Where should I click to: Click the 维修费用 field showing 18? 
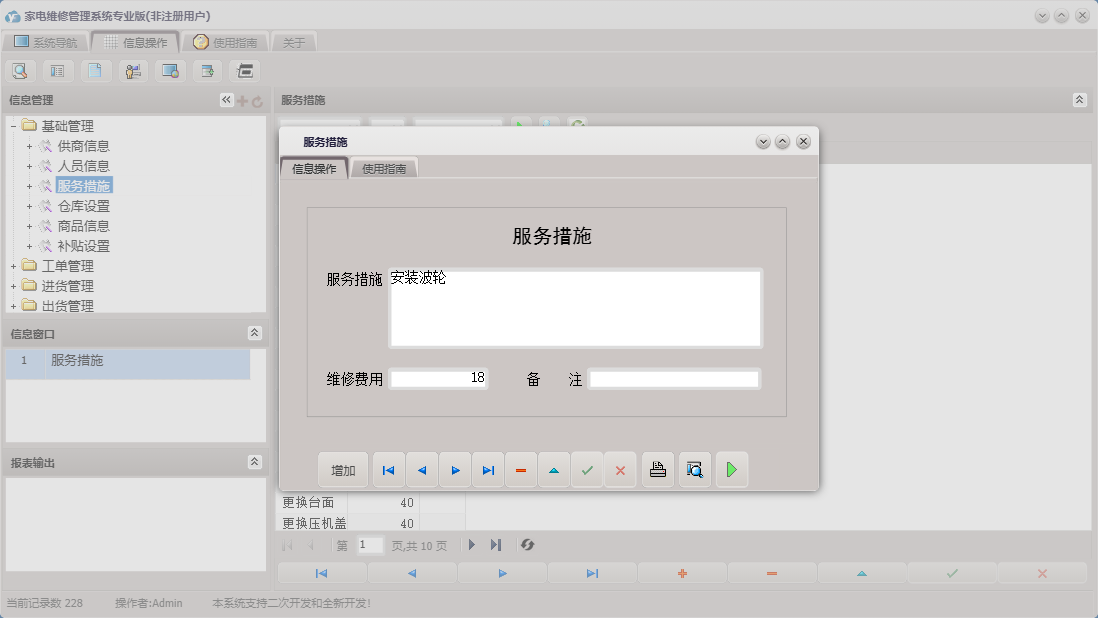438,378
